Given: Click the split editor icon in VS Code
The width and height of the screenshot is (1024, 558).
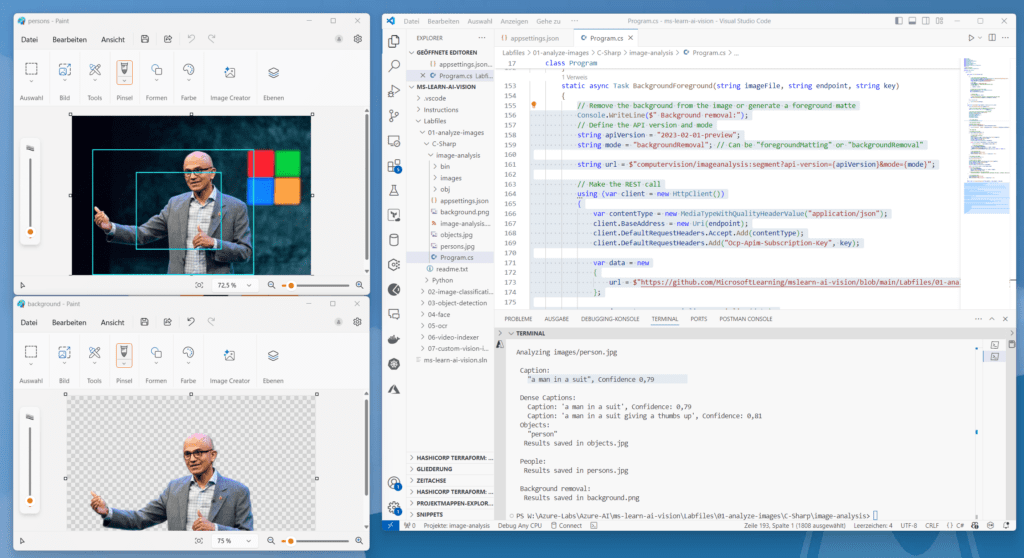Looking at the screenshot, I should pyautogui.click(x=992, y=38).
